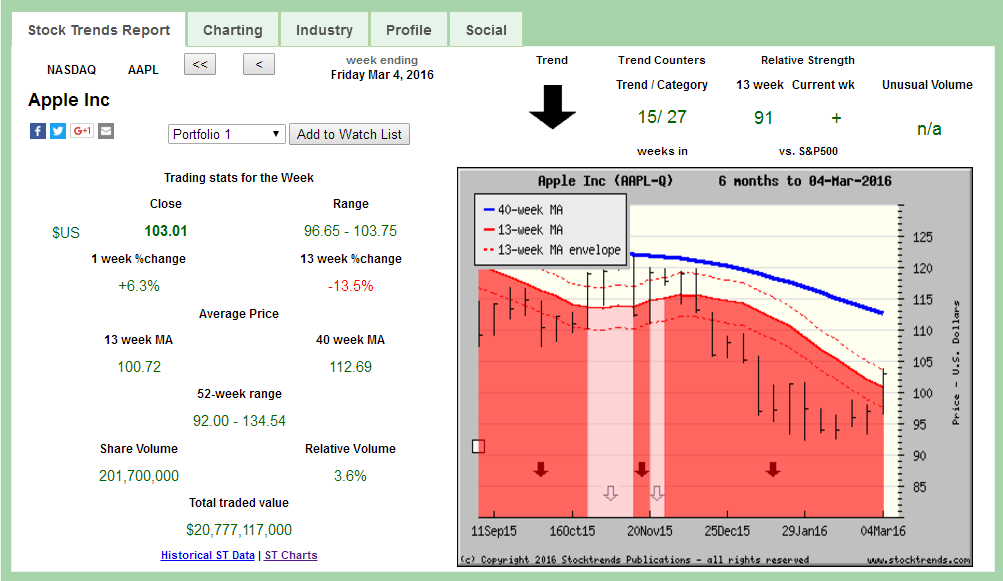This screenshot has width=1003, height=581.
Task: Click the $US currency label
Action: coord(66,232)
